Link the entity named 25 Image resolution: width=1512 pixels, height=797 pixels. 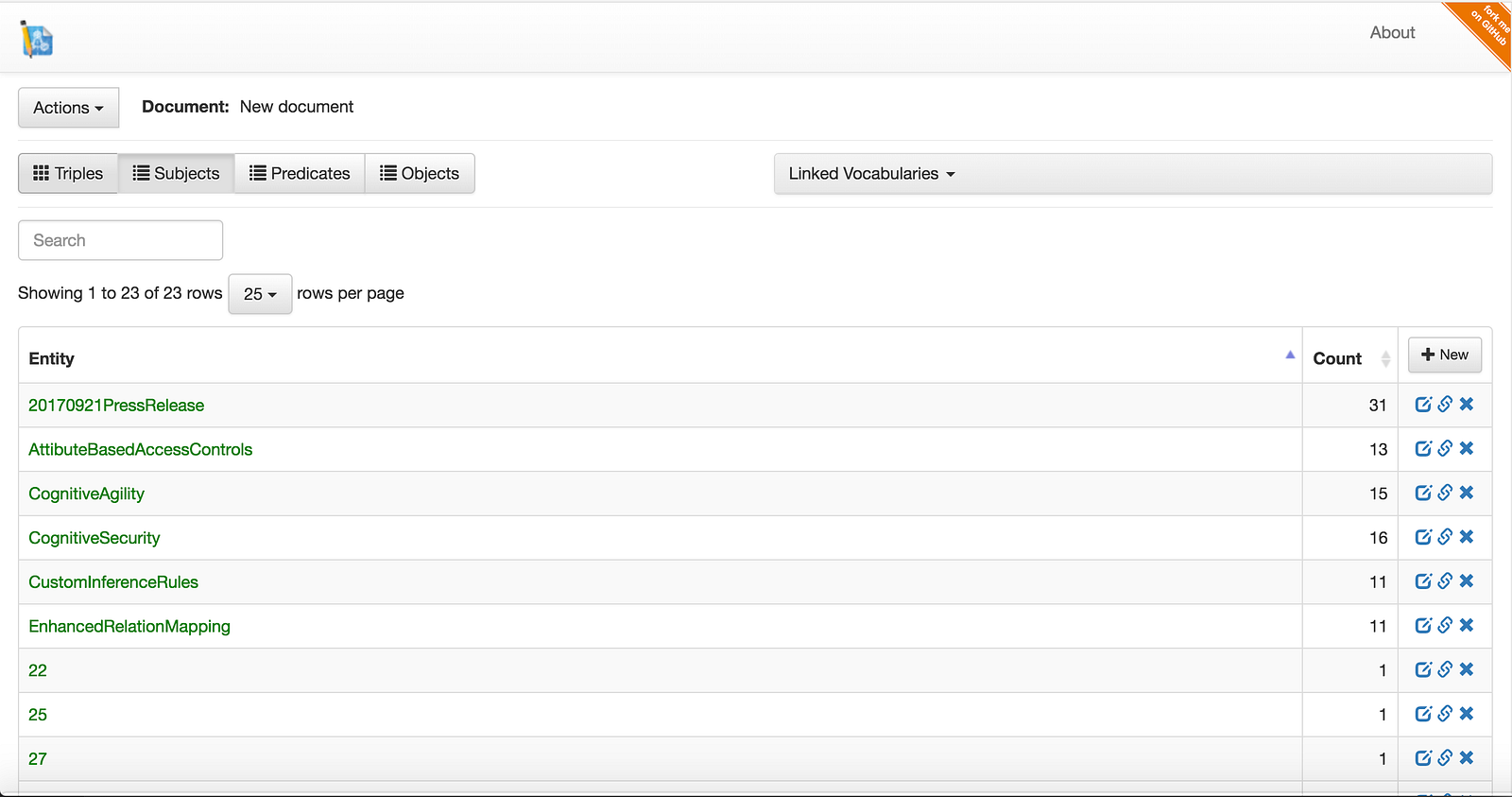point(1445,714)
